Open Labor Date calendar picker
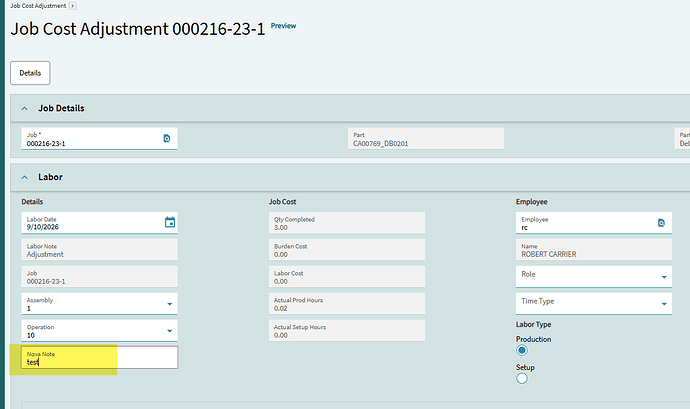The image size is (690, 409). click(x=170, y=222)
